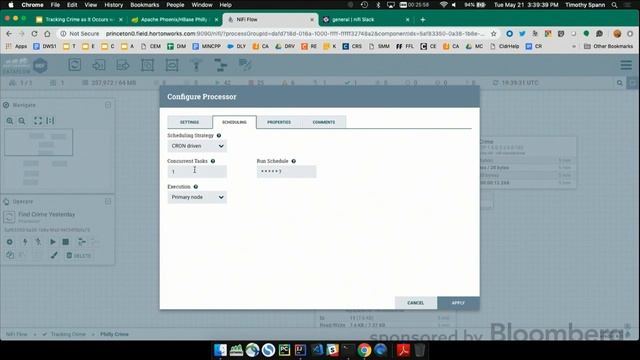This screenshot has width=640, height=360.
Task: Switch to the Settings tab
Action: click(x=189, y=122)
